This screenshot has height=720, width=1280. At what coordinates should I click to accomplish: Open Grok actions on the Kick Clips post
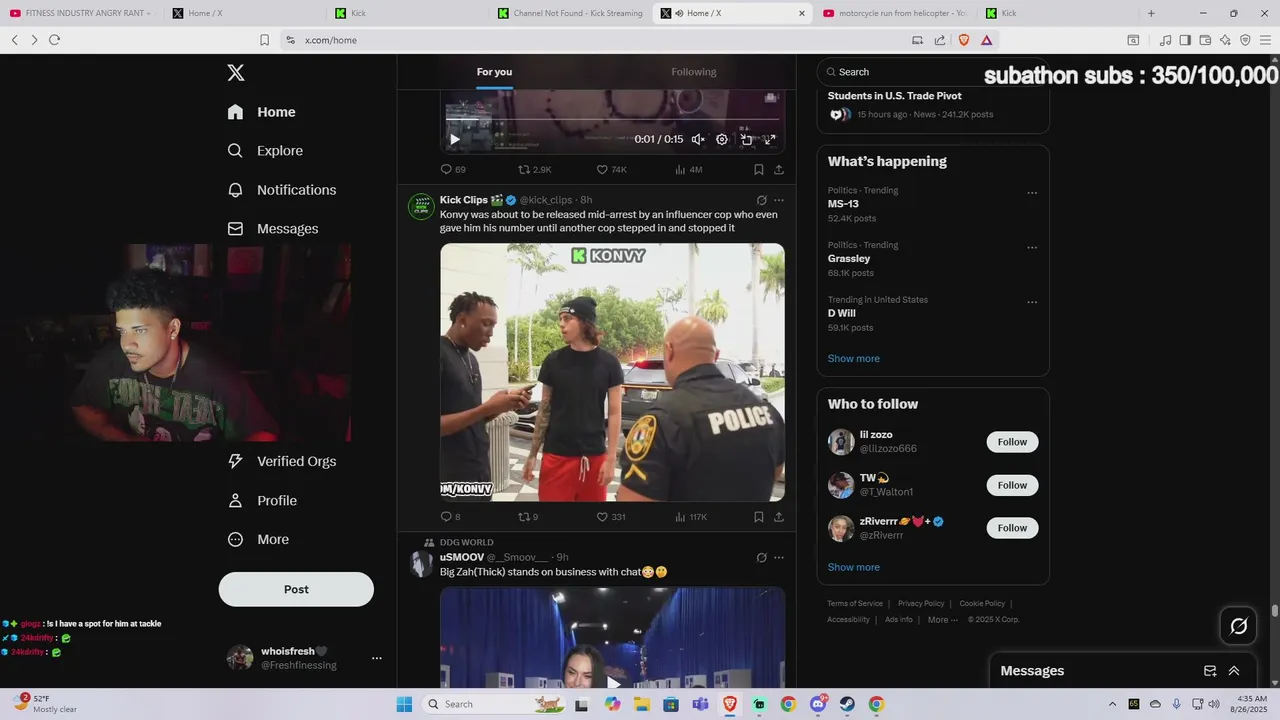point(762,200)
